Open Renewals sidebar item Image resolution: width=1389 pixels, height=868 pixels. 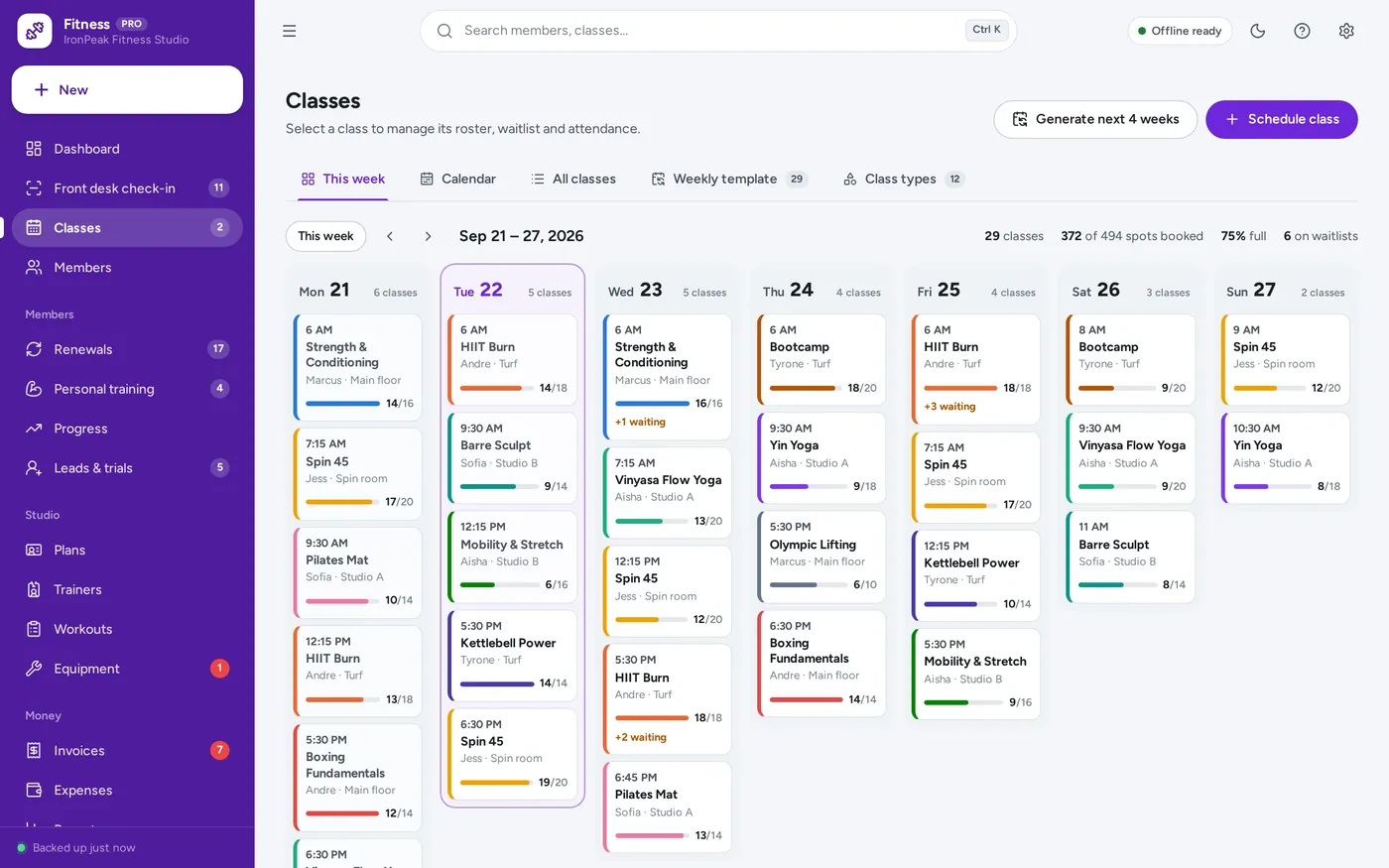coord(127,349)
